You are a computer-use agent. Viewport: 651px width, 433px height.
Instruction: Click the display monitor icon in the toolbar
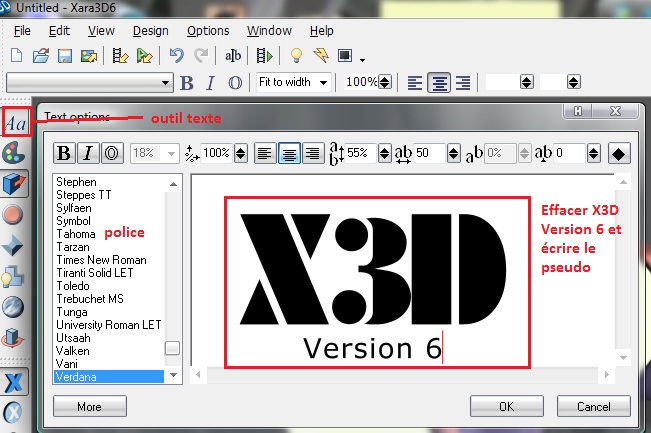click(345, 55)
